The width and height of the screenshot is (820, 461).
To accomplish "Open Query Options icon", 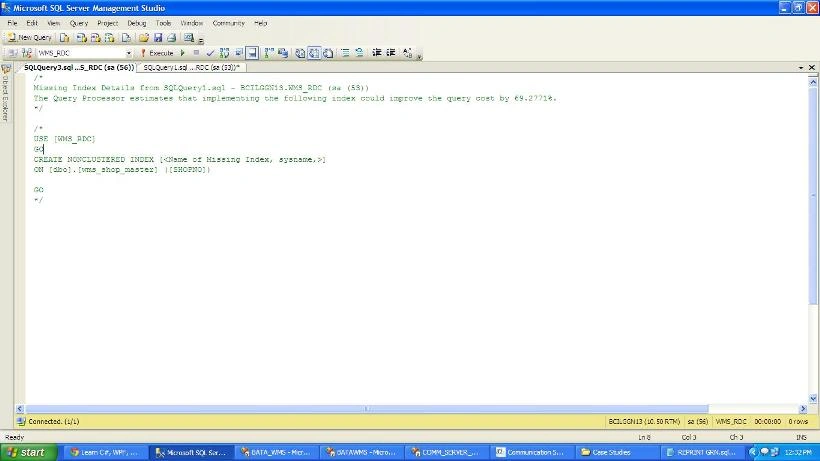I will (x=238, y=53).
